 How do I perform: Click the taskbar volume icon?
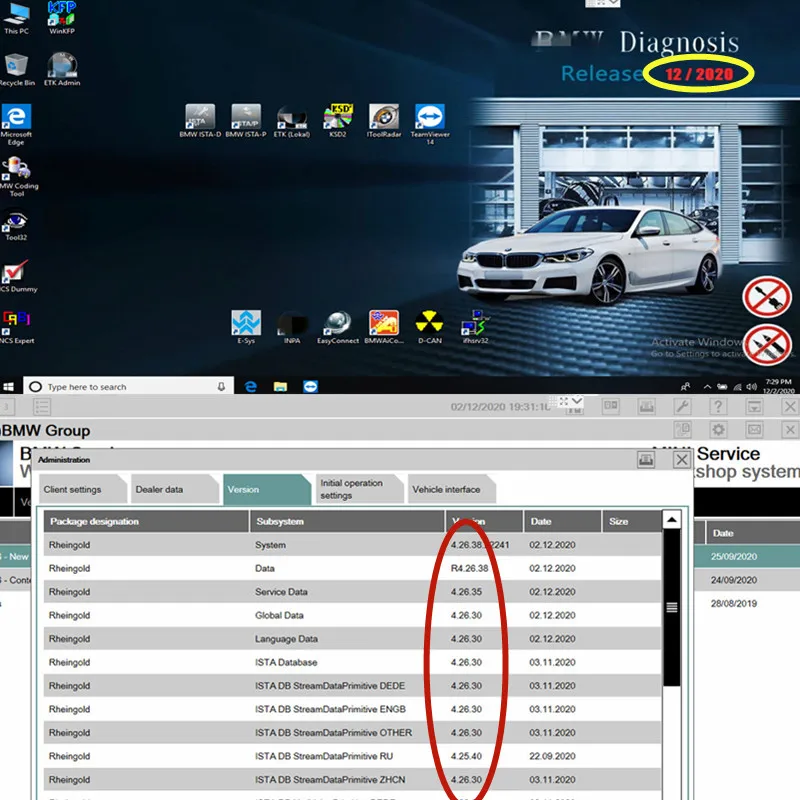pos(751,387)
